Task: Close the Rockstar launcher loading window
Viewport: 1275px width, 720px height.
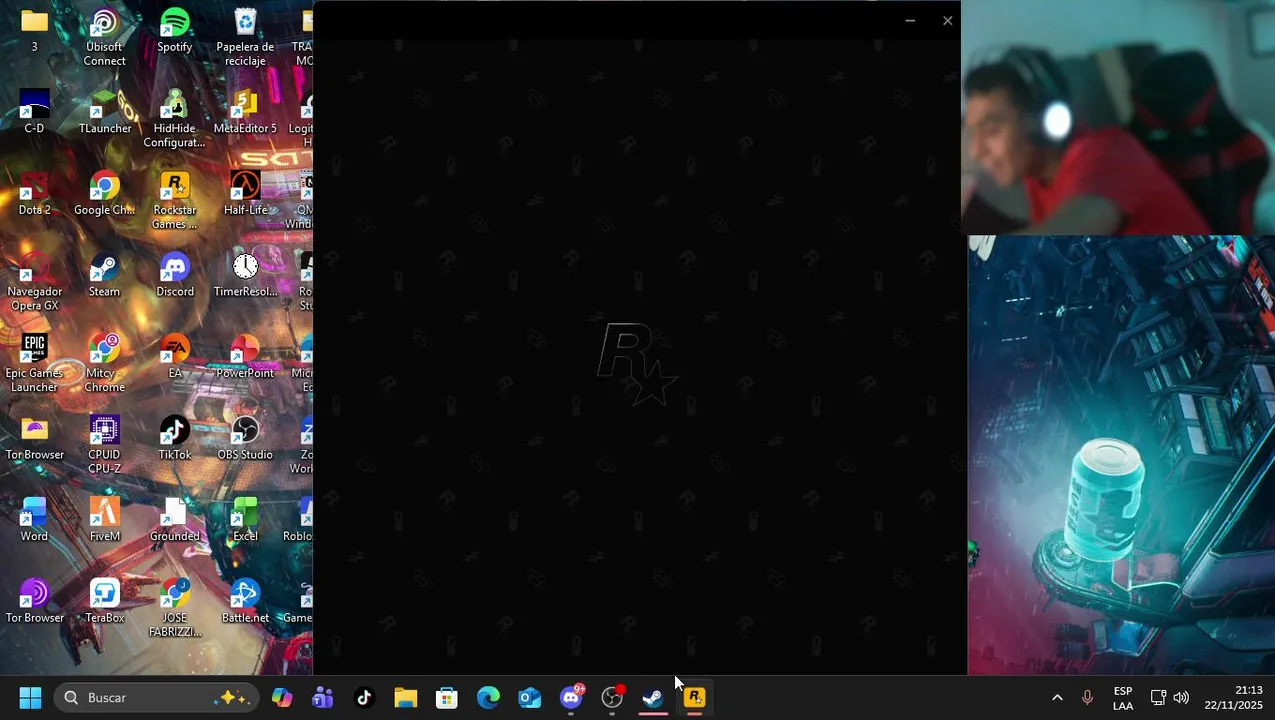Action: [947, 20]
